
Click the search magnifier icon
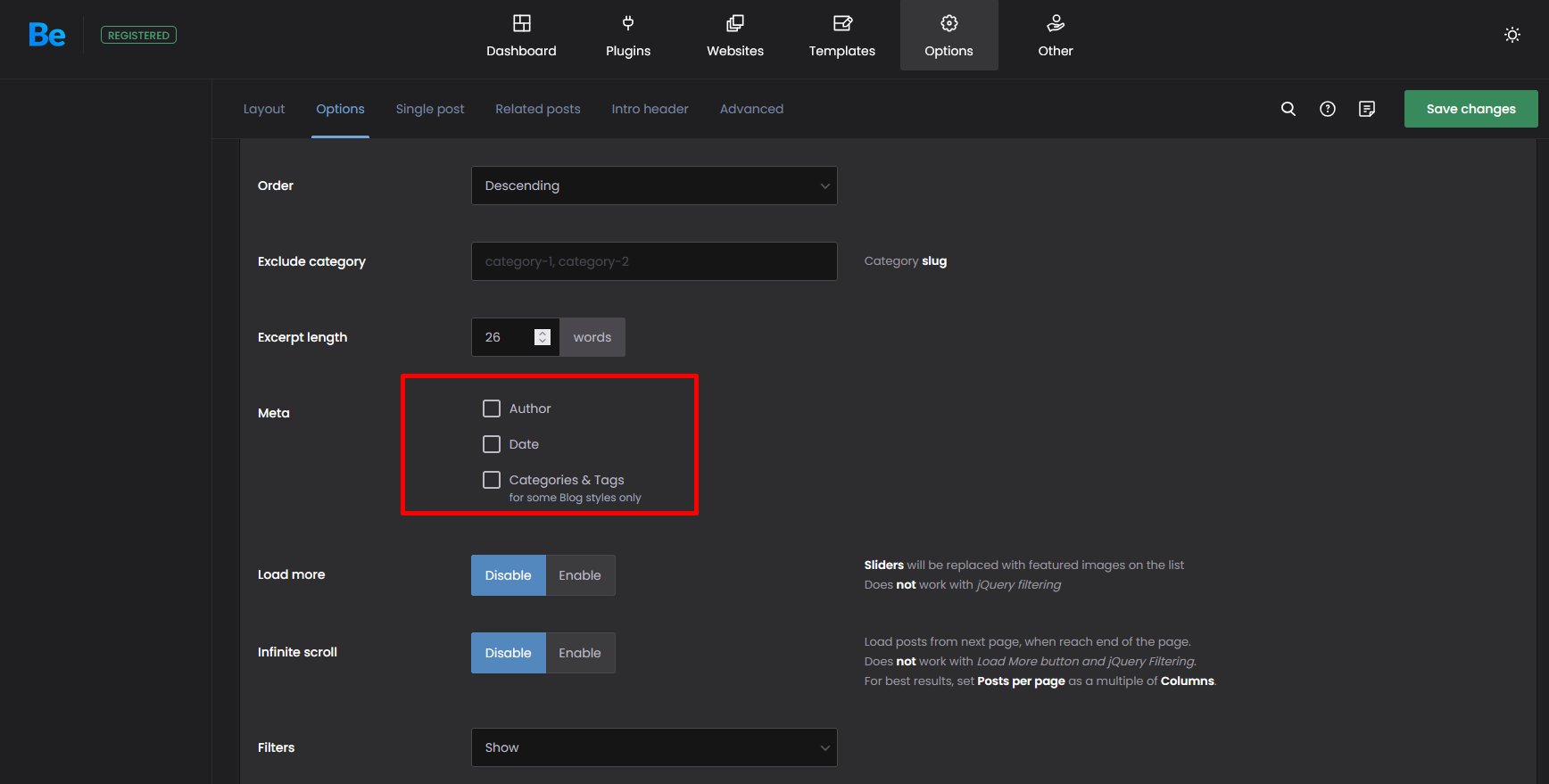tap(1288, 109)
